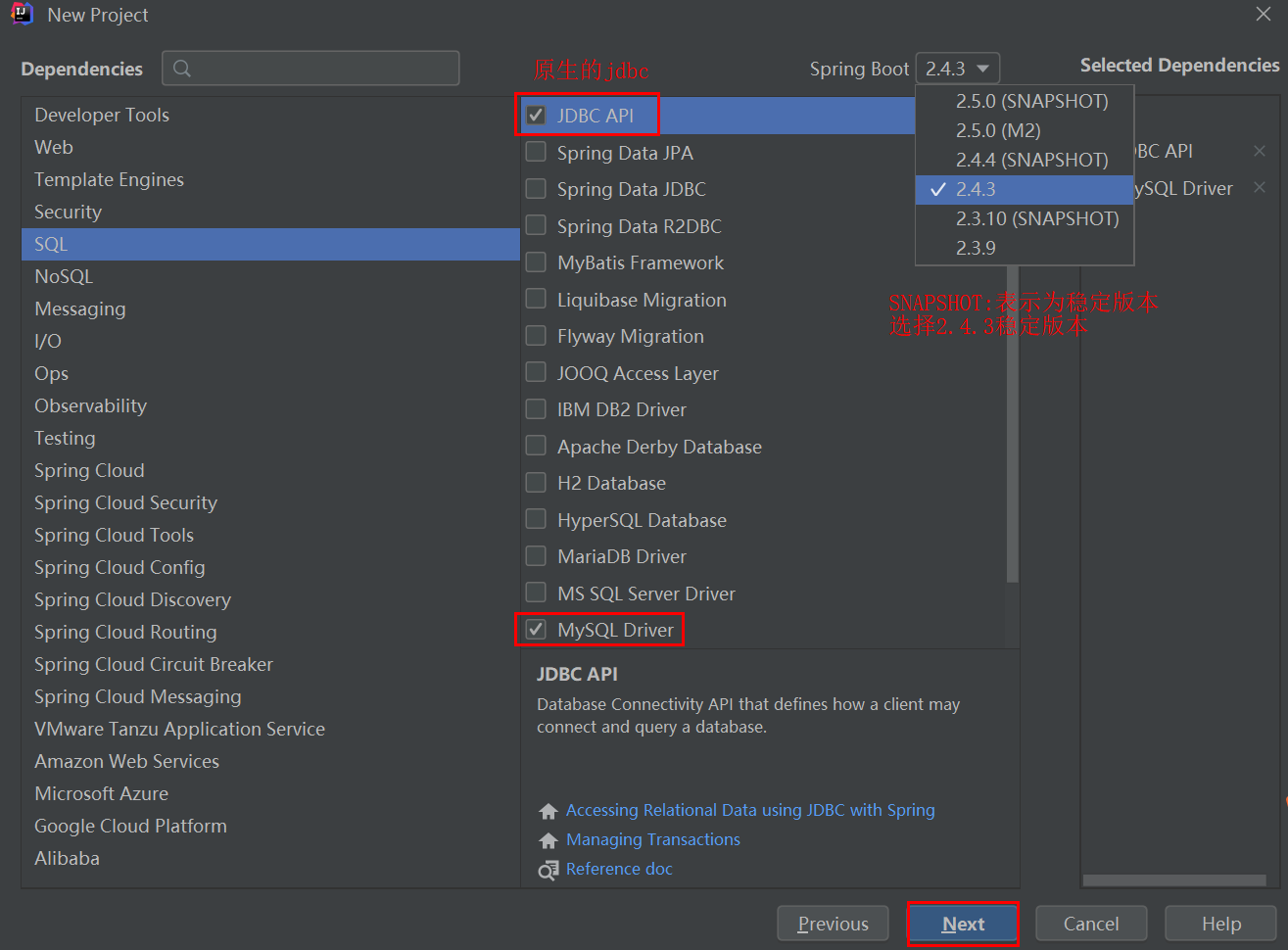Remove JDBC API from selected dependencies
The image size is (1288, 950).
coord(1260,151)
